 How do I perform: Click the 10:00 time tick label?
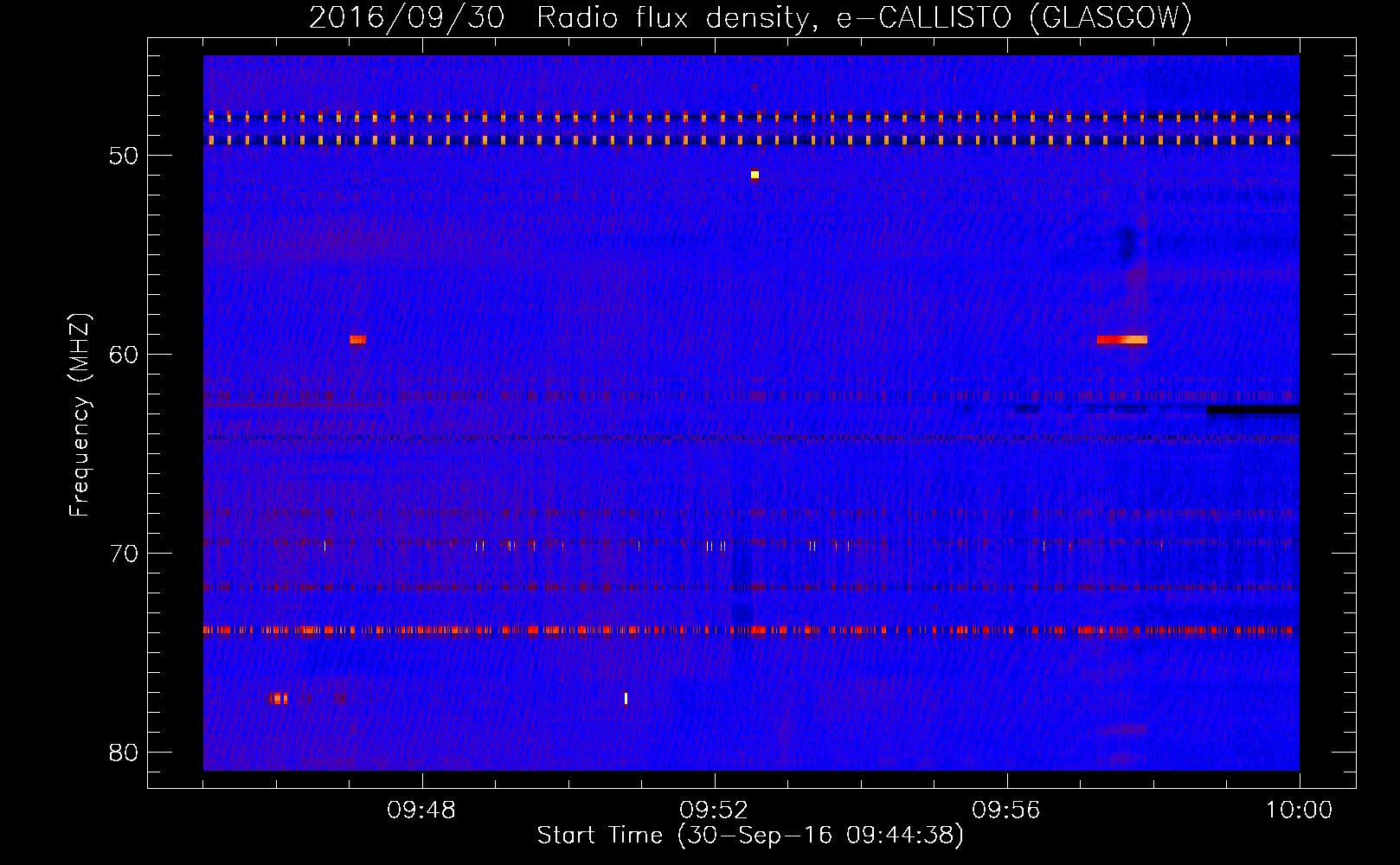click(x=1299, y=811)
